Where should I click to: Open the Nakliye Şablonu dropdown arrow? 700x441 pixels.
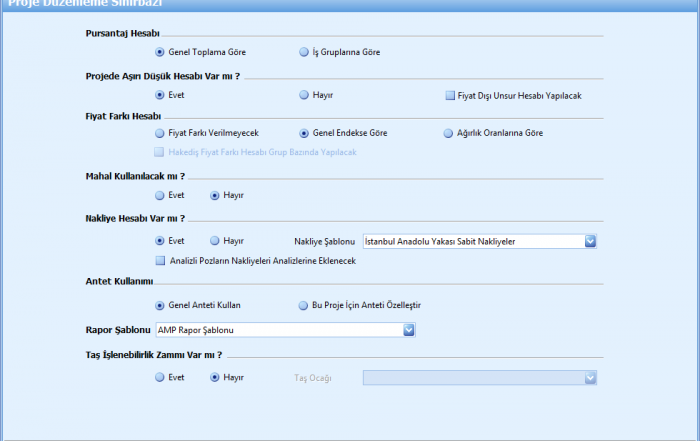click(x=590, y=241)
